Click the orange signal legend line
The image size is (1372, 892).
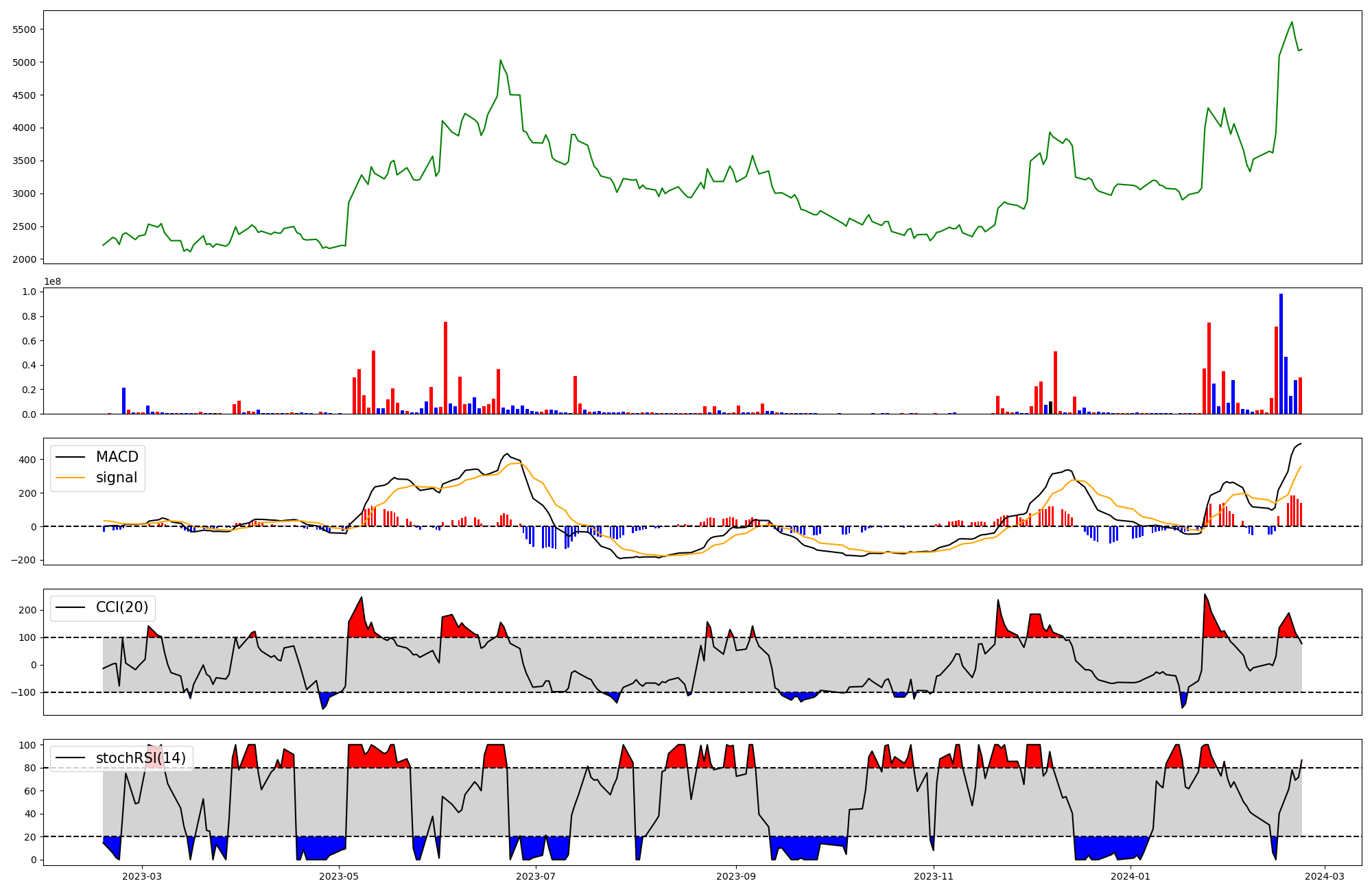70,478
